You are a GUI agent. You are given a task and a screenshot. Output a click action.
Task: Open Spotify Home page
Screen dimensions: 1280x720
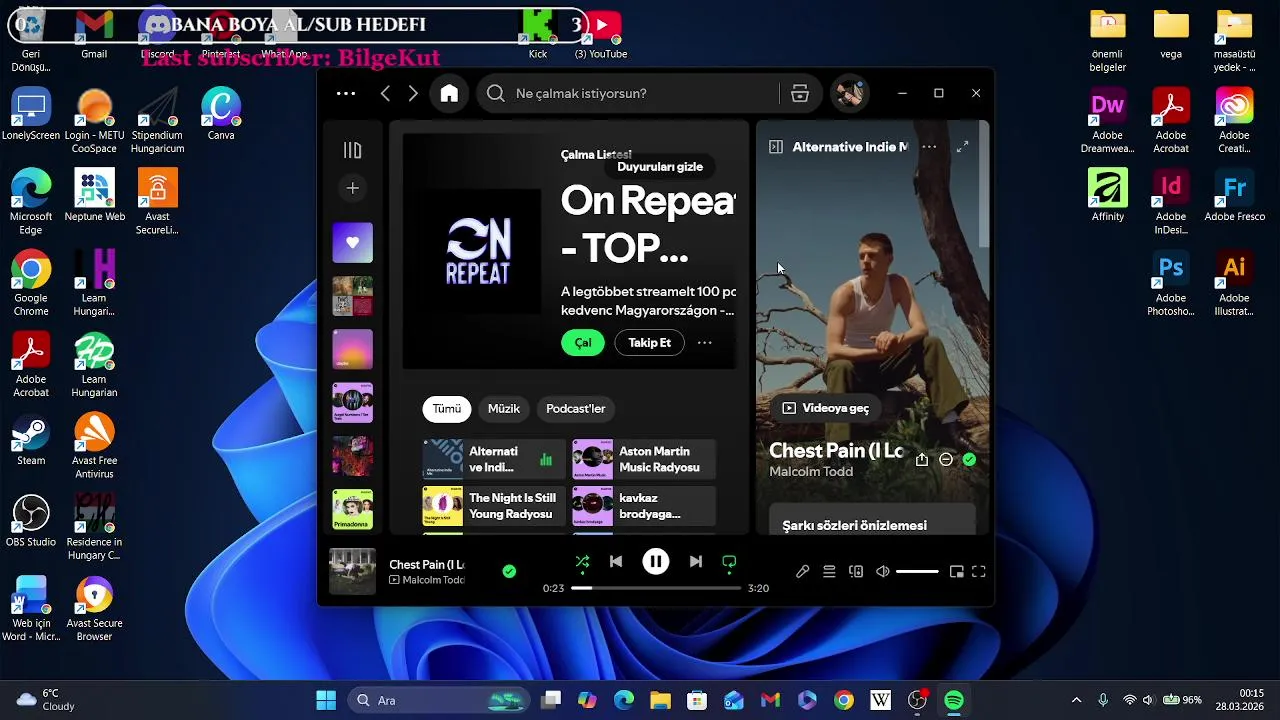click(449, 93)
